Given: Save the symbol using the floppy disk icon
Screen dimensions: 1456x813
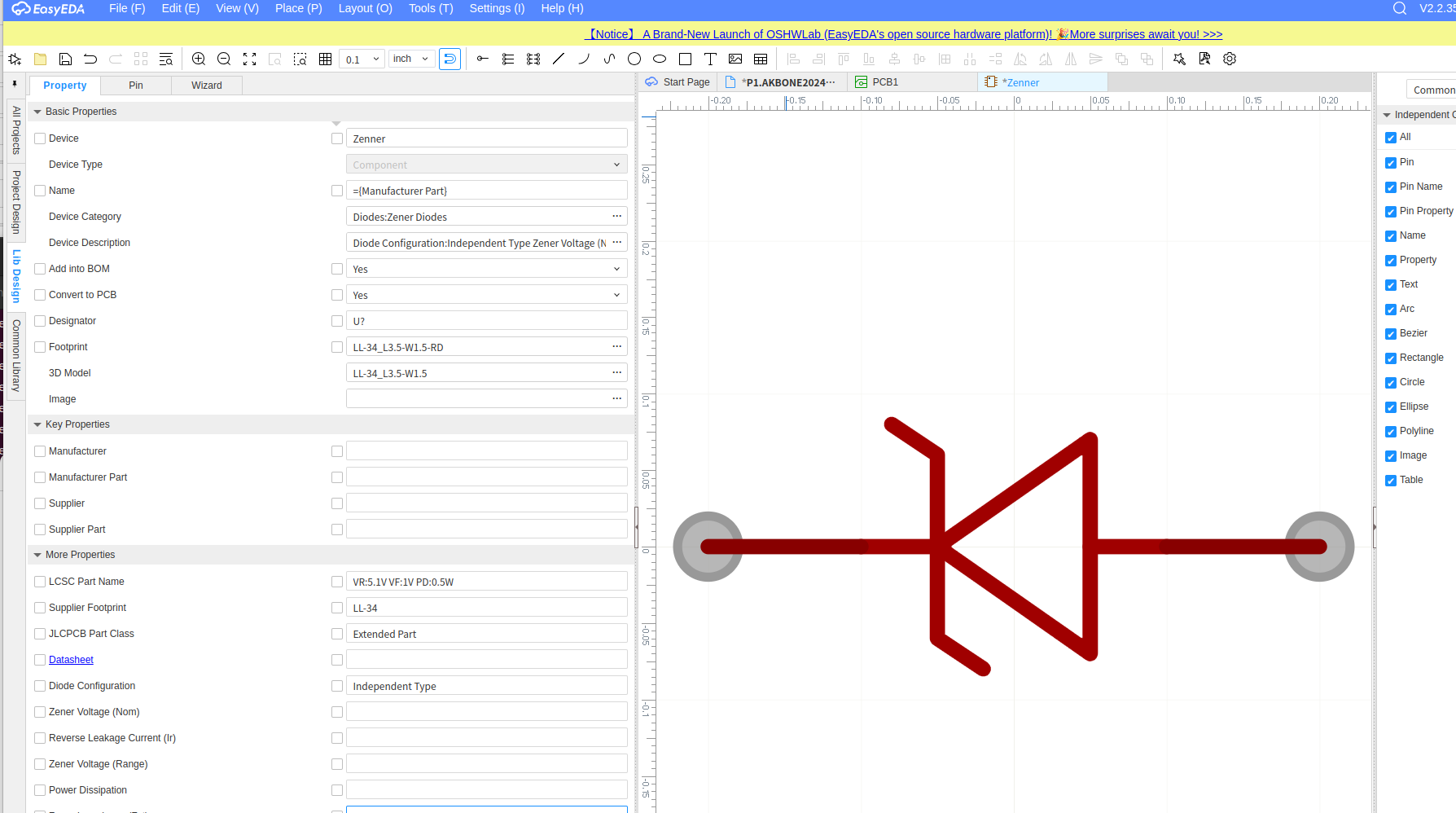Looking at the screenshot, I should pos(65,59).
